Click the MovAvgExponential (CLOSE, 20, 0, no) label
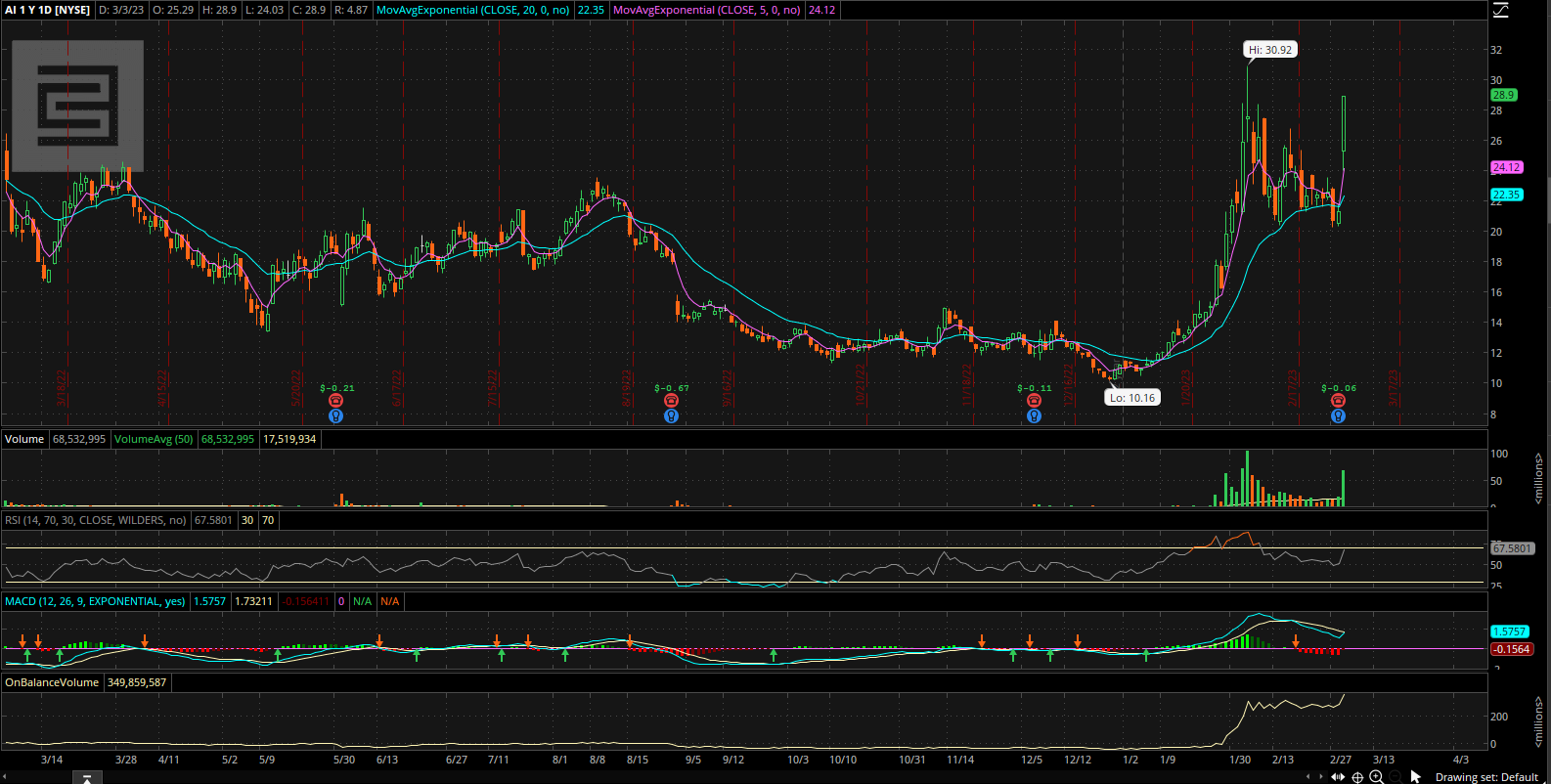Image resolution: width=1551 pixels, height=784 pixels. 473,10
